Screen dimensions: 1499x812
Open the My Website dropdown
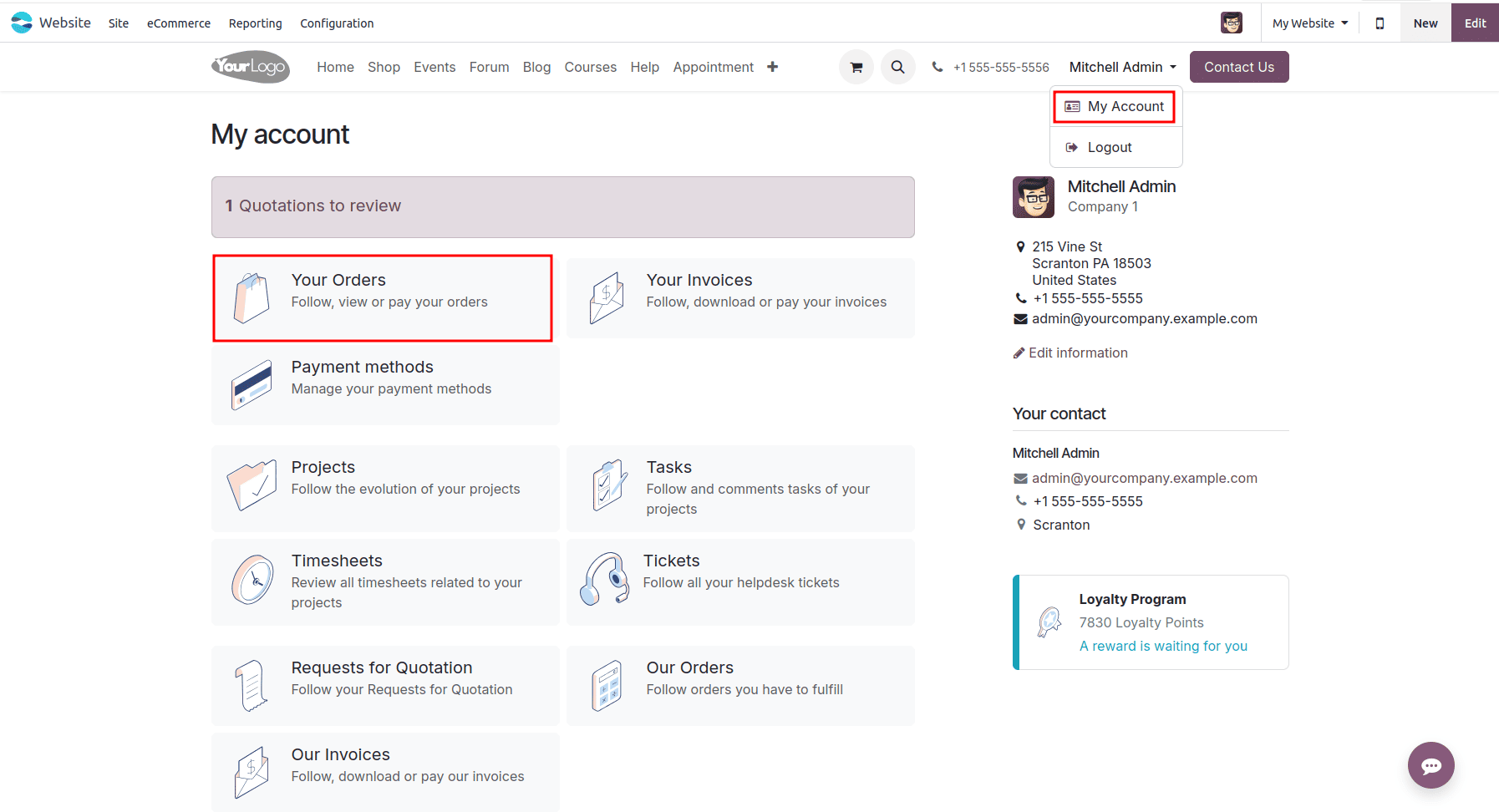click(1308, 23)
